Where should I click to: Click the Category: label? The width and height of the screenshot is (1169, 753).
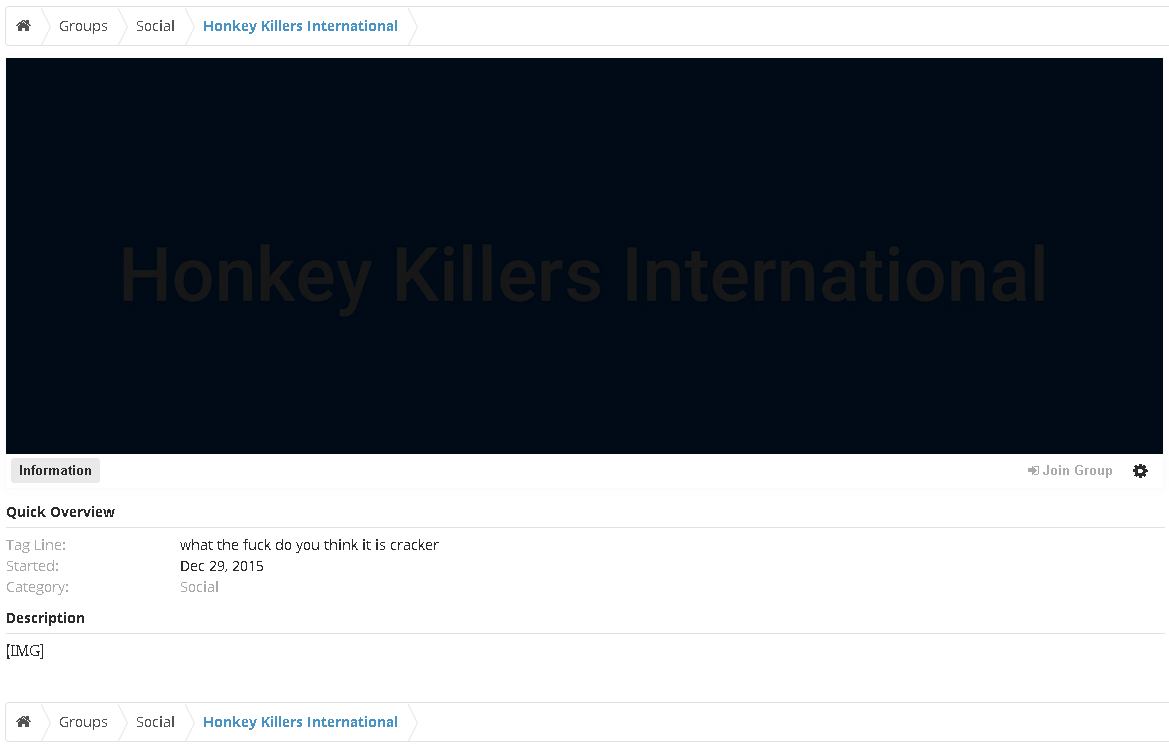point(37,587)
